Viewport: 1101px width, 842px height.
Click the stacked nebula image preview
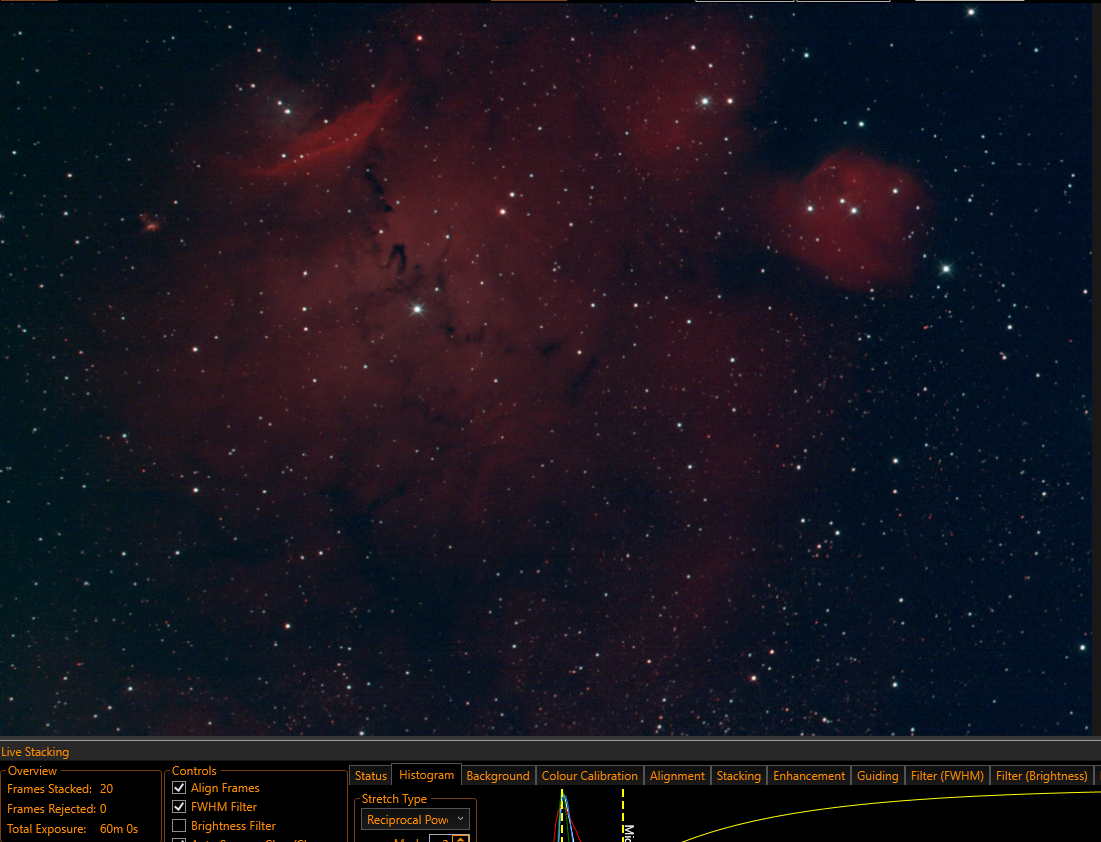(x=546, y=369)
